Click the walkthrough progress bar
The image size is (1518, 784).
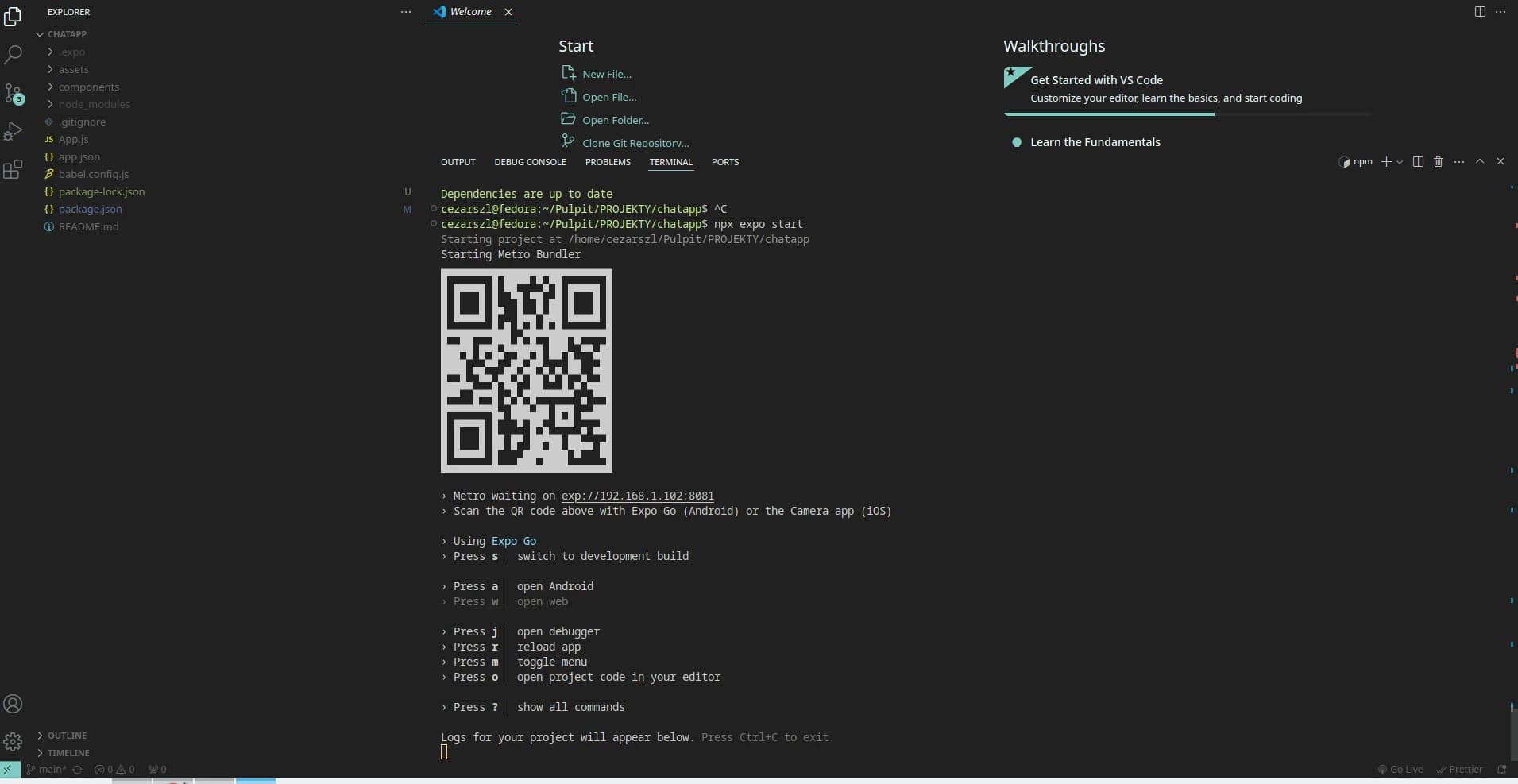click(1187, 114)
